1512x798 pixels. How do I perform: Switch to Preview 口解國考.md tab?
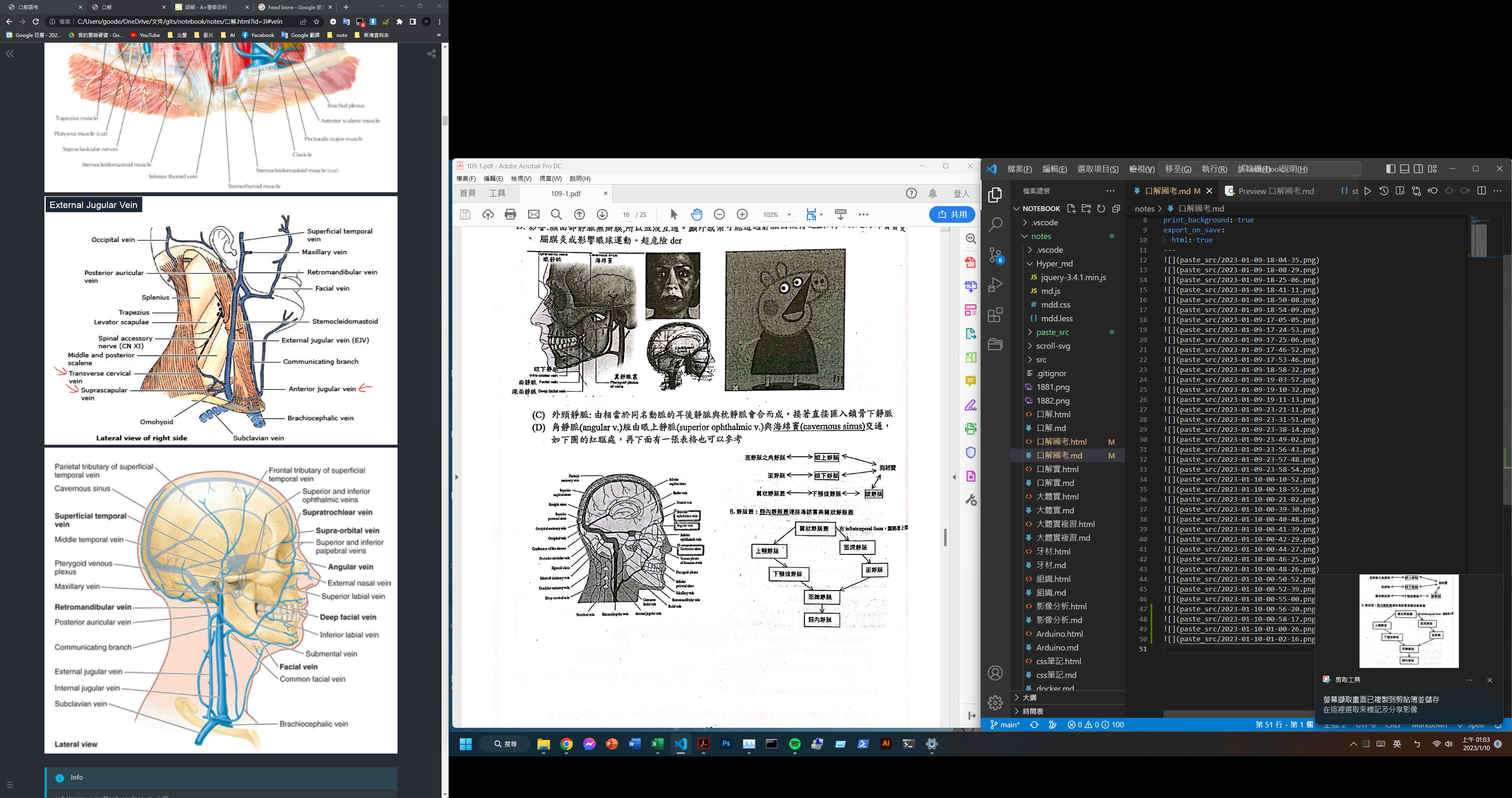tap(1276, 191)
